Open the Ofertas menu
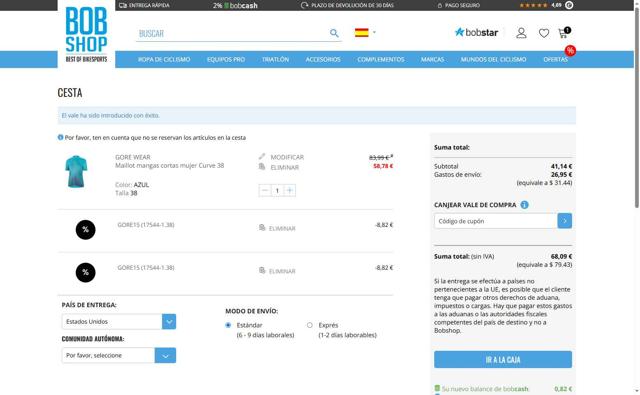Image resolution: width=640 pixels, height=395 pixels. [556, 60]
